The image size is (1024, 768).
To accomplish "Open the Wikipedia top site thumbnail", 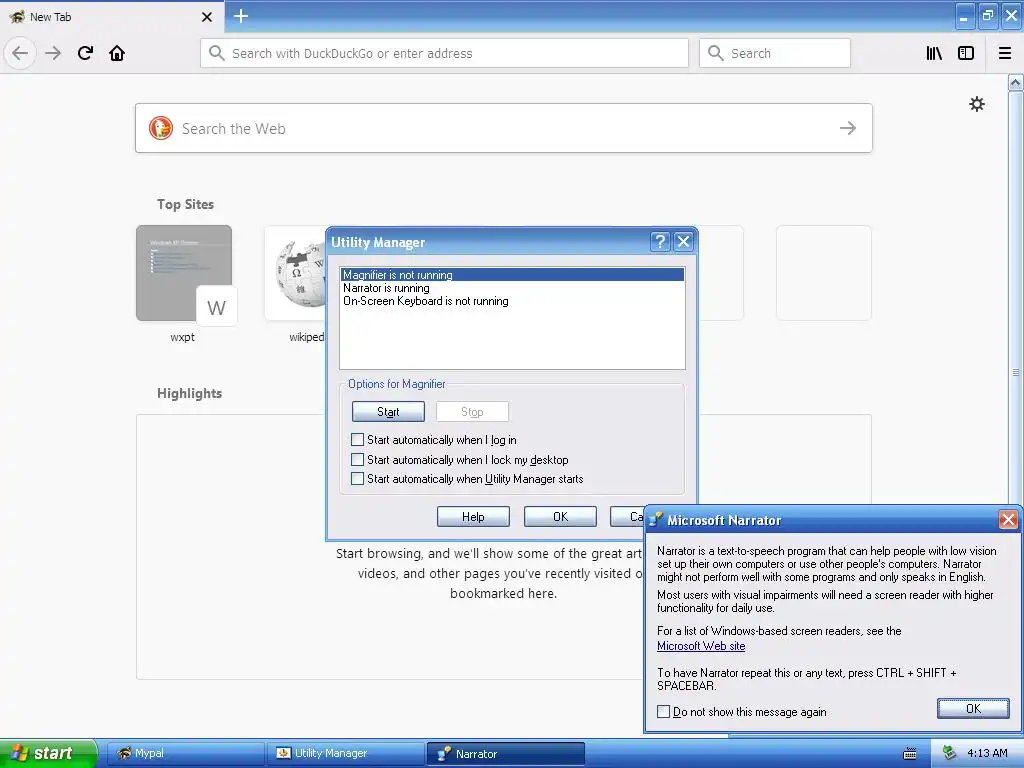I will 295,273.
